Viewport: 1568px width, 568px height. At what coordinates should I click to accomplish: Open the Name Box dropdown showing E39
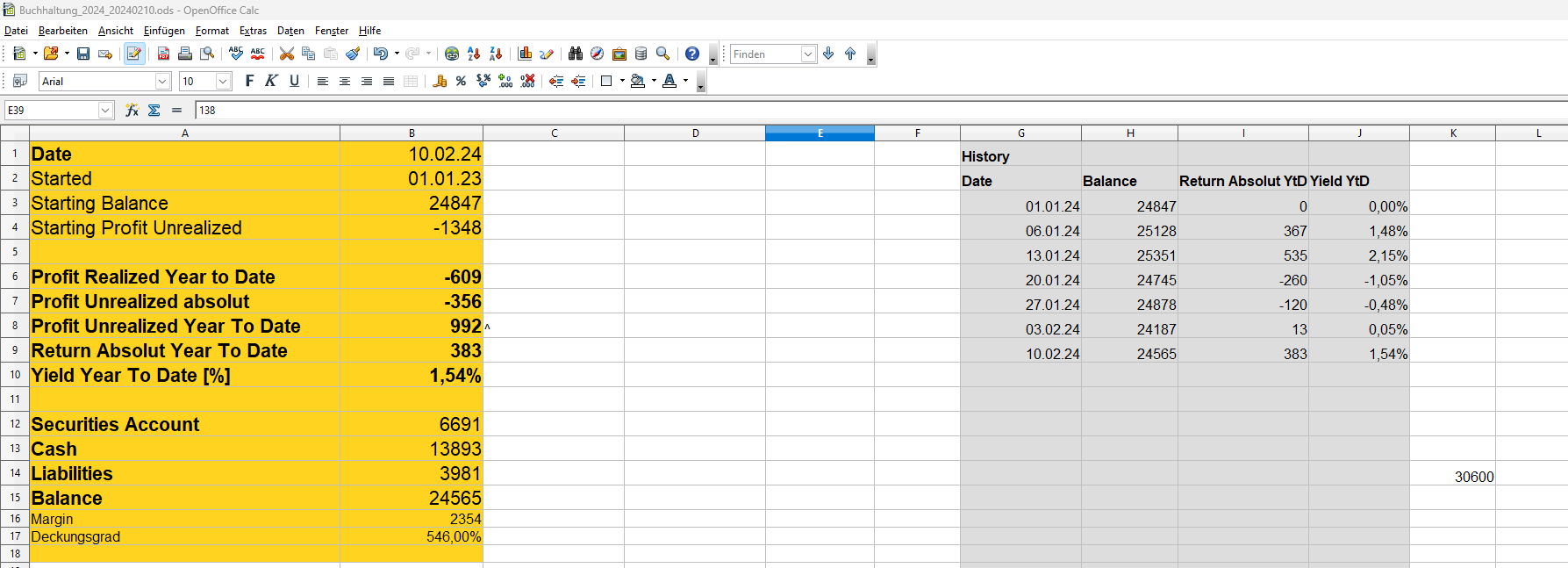coord(105,110)
